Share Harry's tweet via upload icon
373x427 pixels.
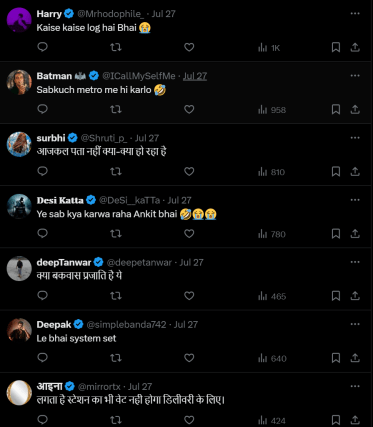coord(355,47)
